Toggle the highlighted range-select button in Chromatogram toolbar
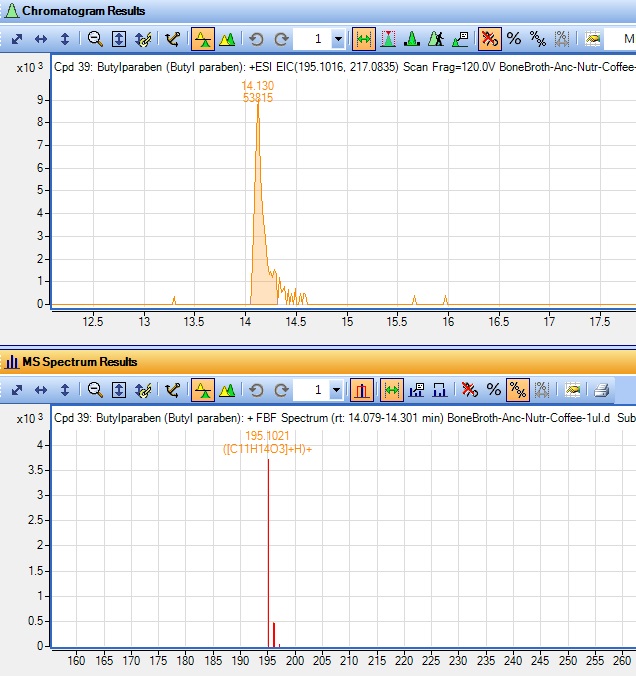This screenshot has width=636, height=676. pyautogui.click(x=364, y=39)
